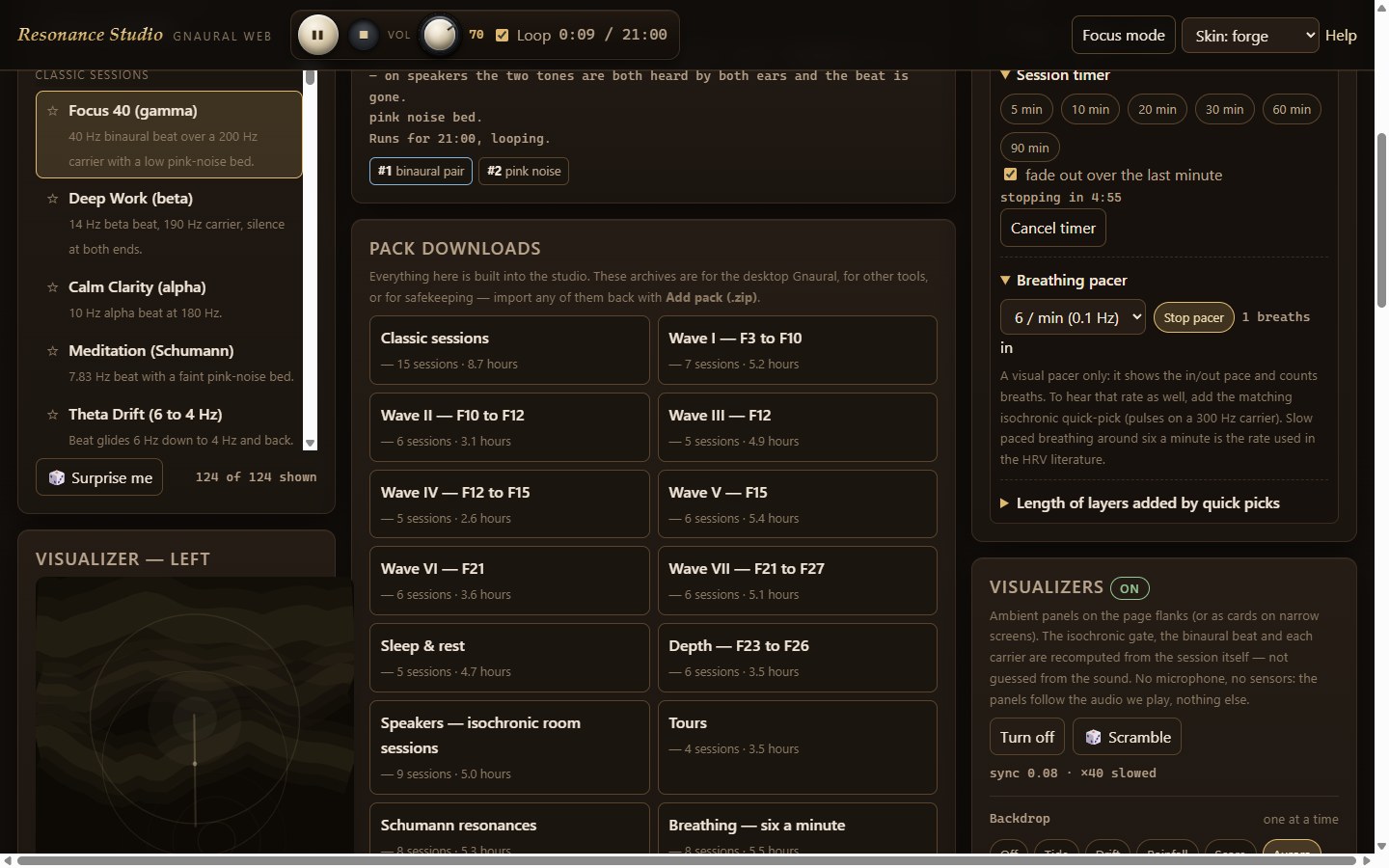This screenshot has width=1389, height=868.
Task: Pause playback with the pause button
Action: pos(317,35)
